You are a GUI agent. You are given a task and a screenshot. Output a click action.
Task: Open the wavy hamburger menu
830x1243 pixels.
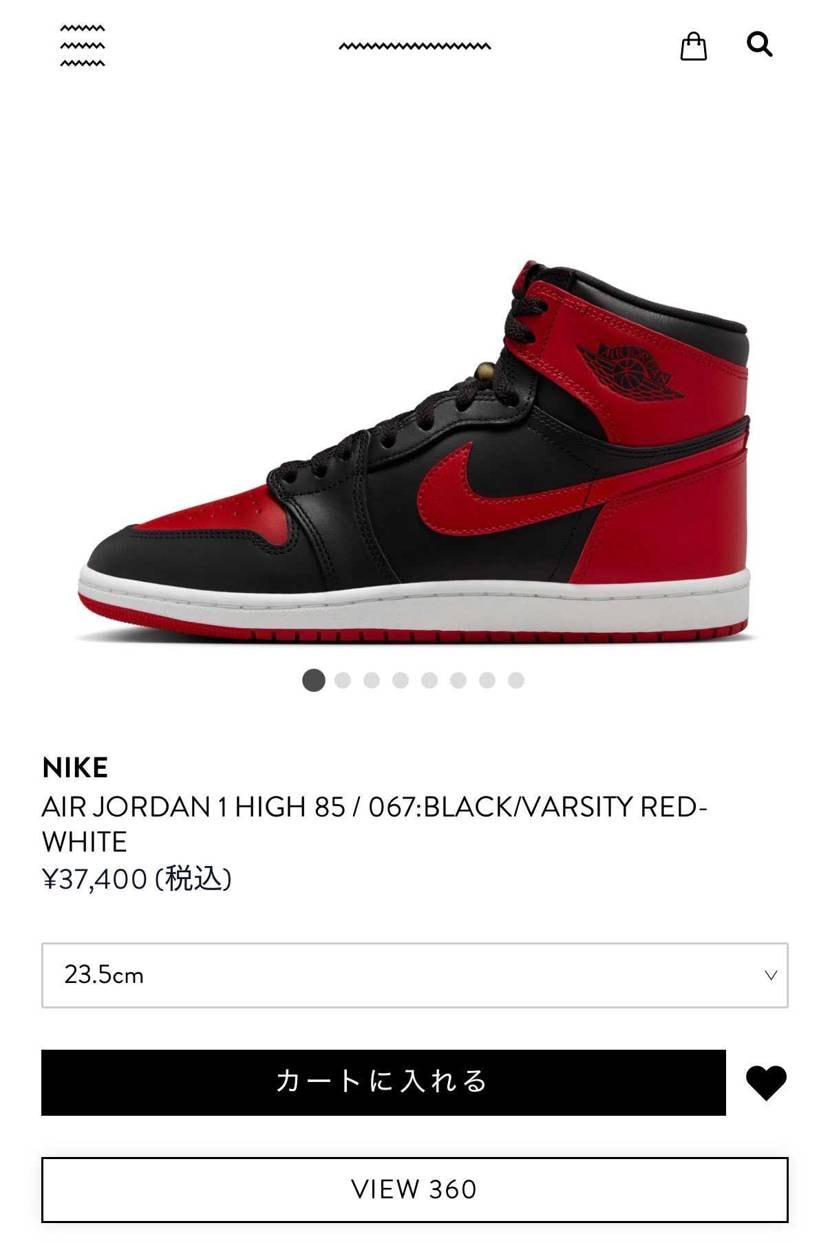82,46
